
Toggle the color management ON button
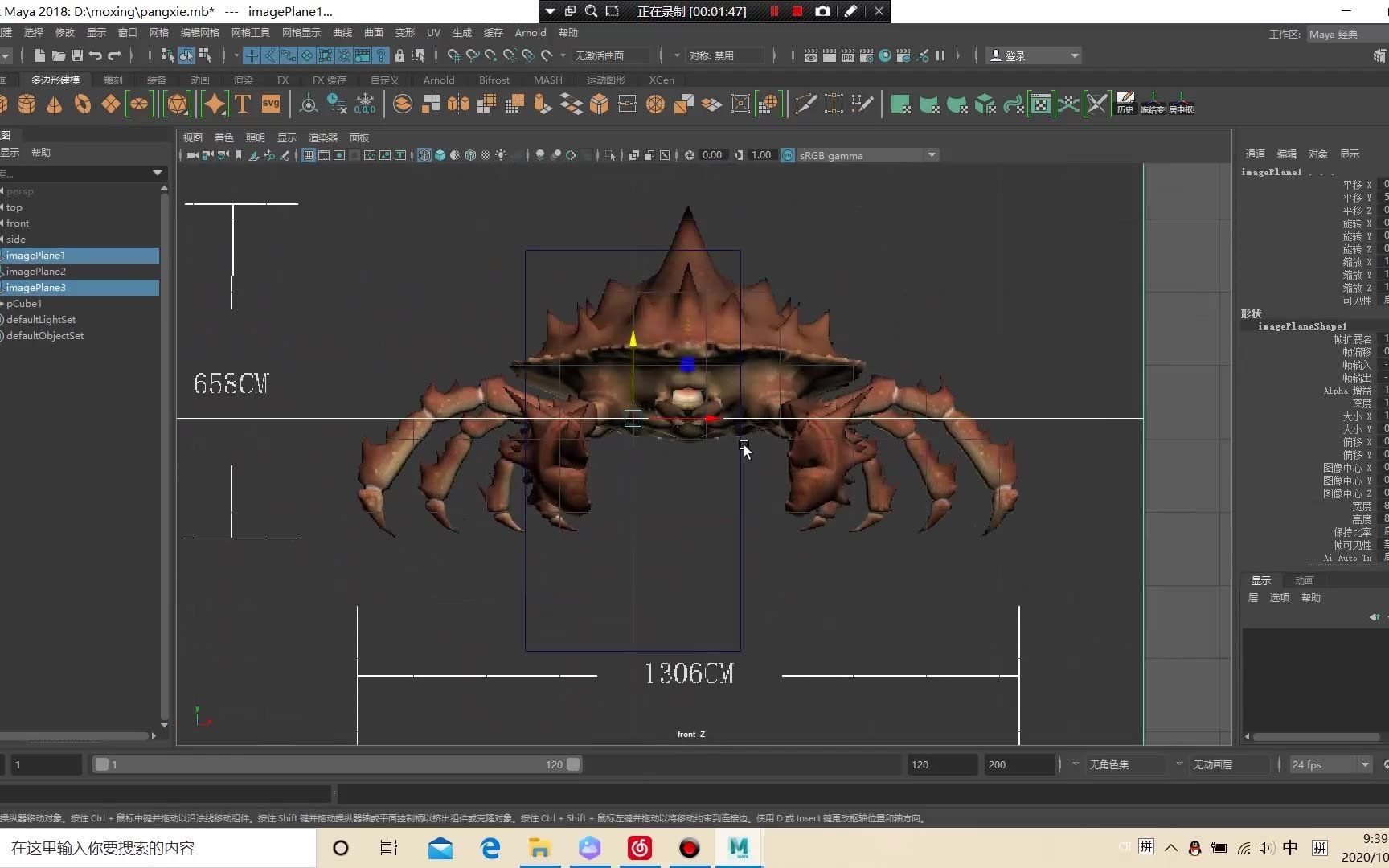788,155
